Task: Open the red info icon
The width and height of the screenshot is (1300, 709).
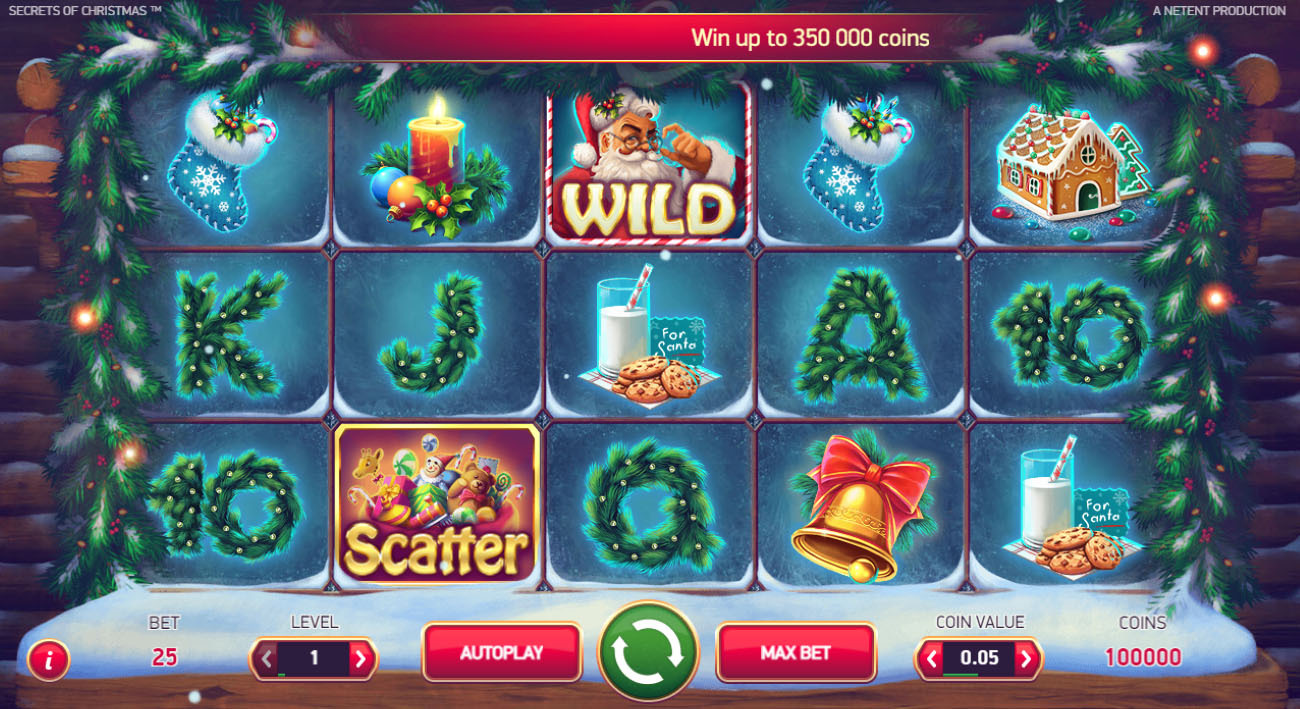Action: point(48,660)
